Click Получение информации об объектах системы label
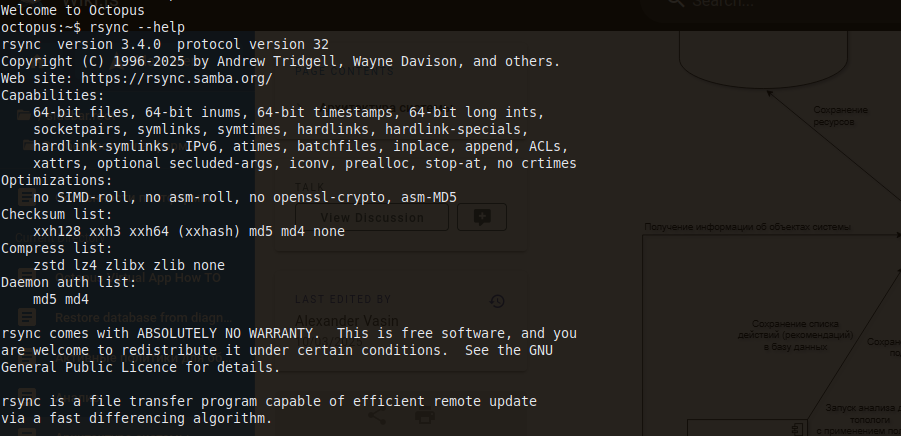The image size is (901, 436). [x=747, y=228]
